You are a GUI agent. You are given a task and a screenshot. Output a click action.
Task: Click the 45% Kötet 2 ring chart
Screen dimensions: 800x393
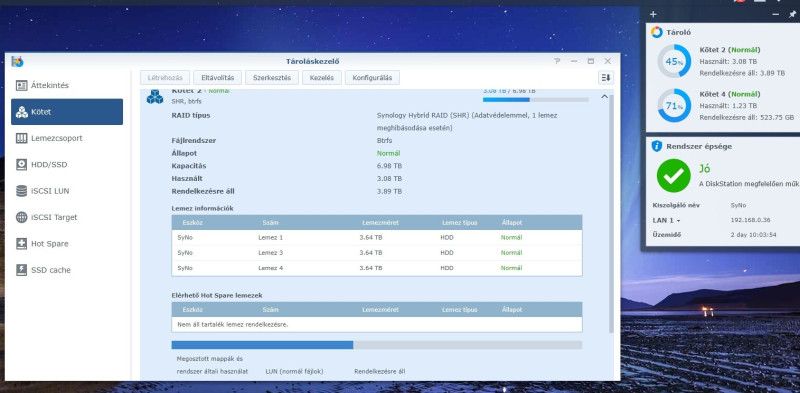[674, 62]
